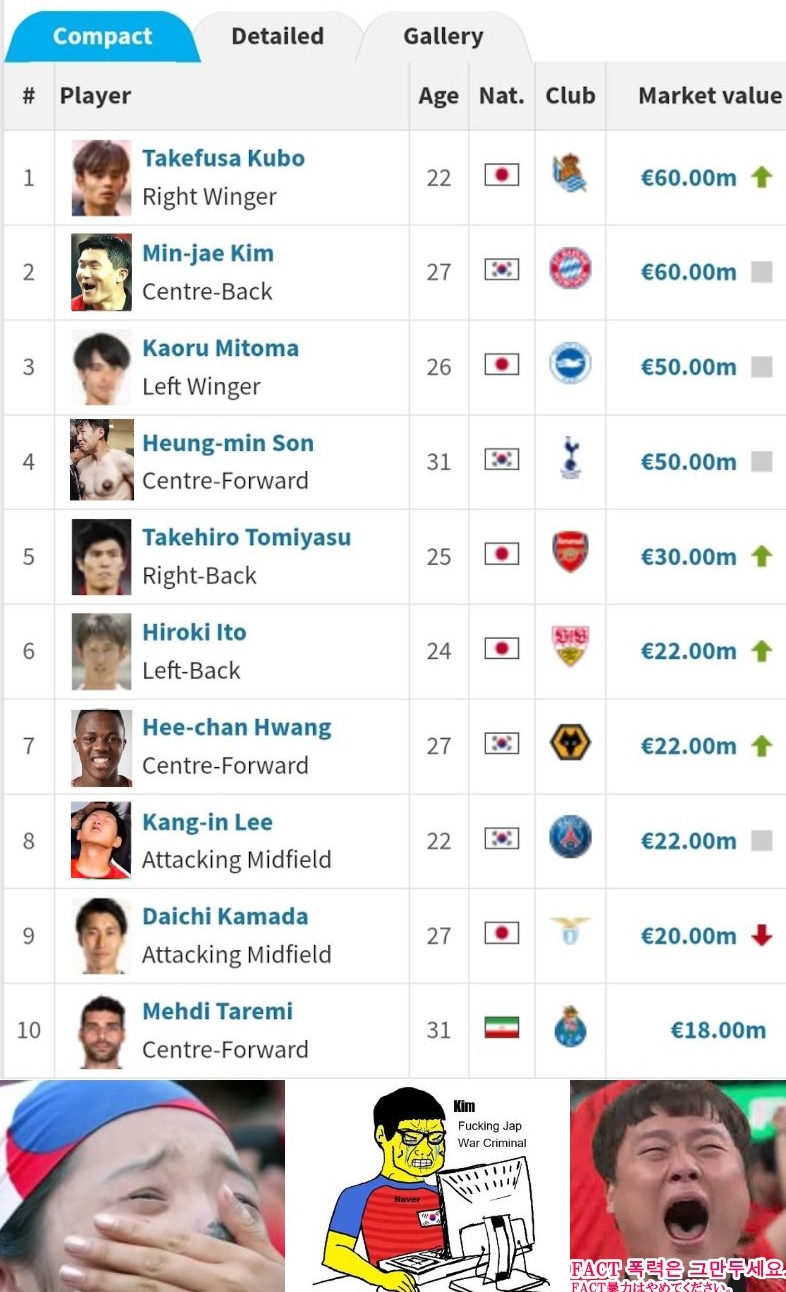The height and width of the screenshot is (1292, 786).
Task: Click the VfB Stuttgart club crest
Action: 570,648
